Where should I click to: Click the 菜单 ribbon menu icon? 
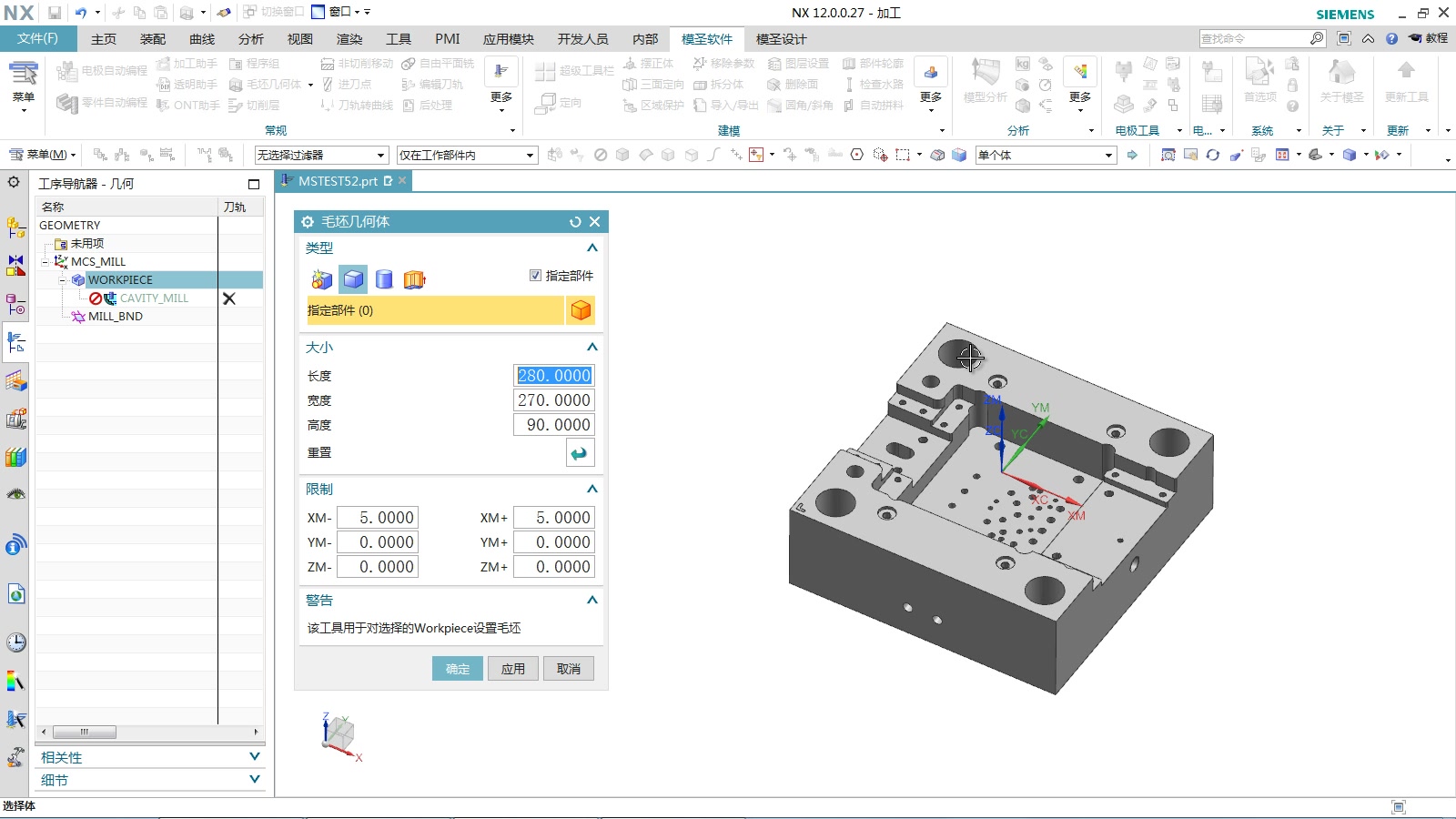point(24,84)
